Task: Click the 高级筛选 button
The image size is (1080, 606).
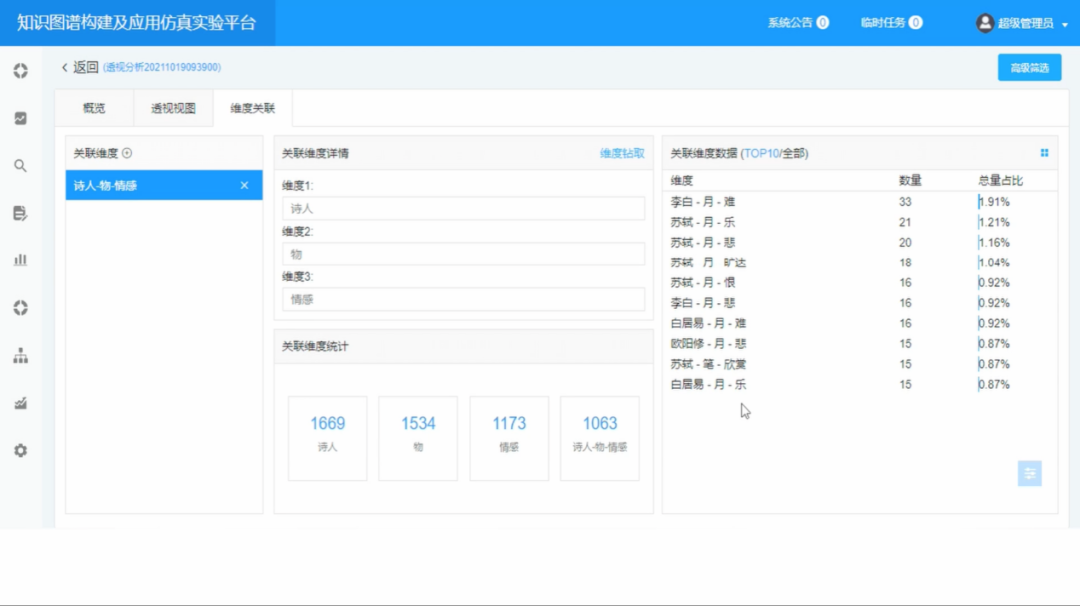Action: tap(1029, 67)
